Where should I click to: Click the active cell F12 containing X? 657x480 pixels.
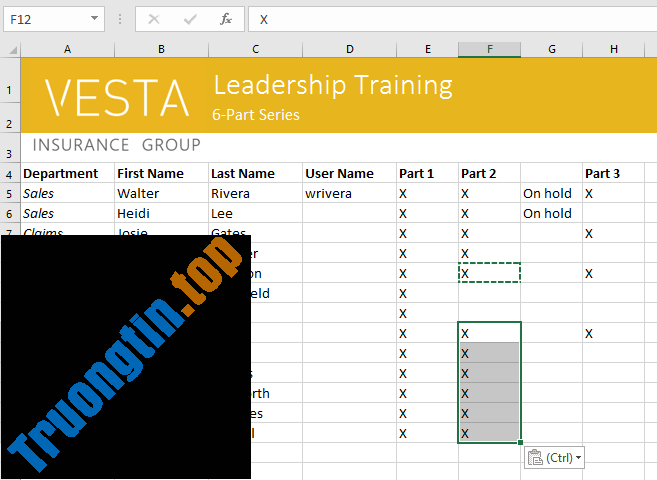[489, 333]
